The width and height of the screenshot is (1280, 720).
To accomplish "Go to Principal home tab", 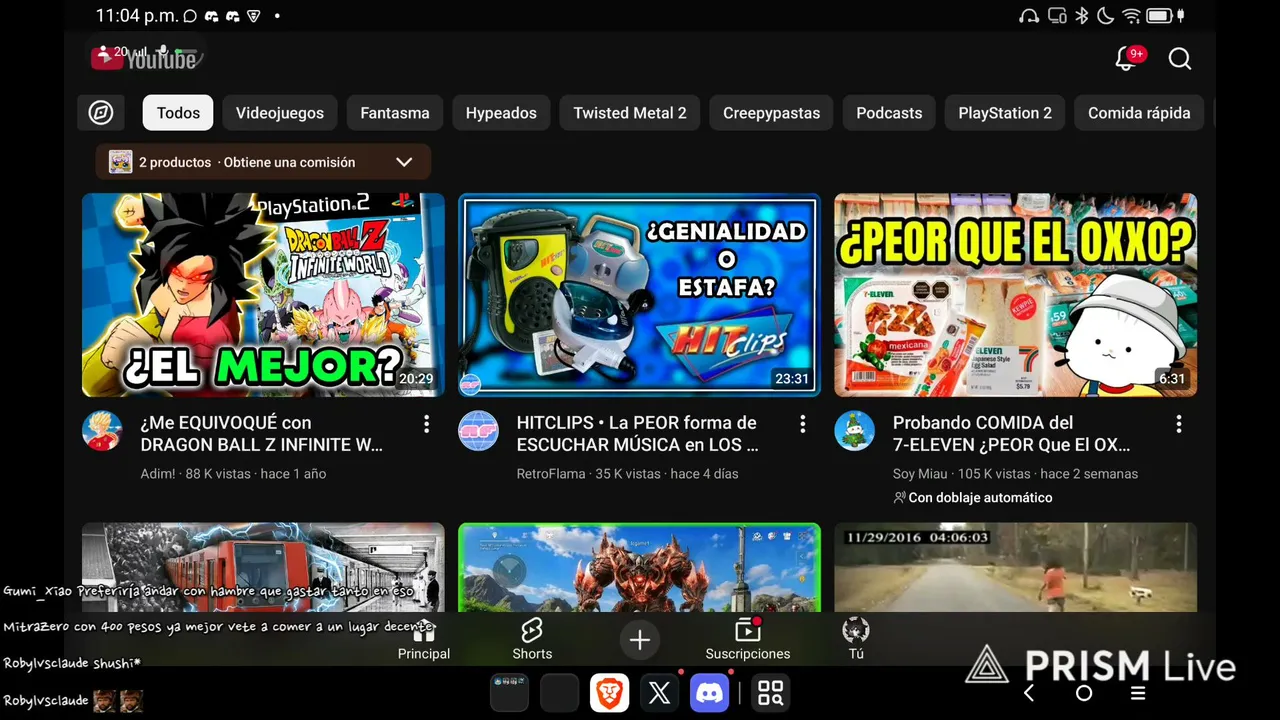I will click(x=424, y=639).
